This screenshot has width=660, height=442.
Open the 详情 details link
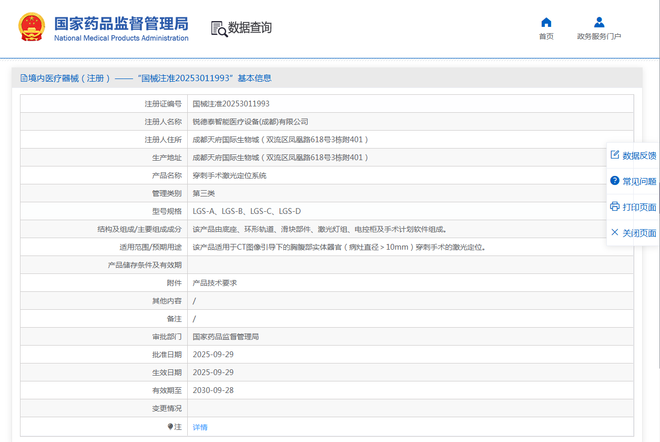tap(200, 427)
